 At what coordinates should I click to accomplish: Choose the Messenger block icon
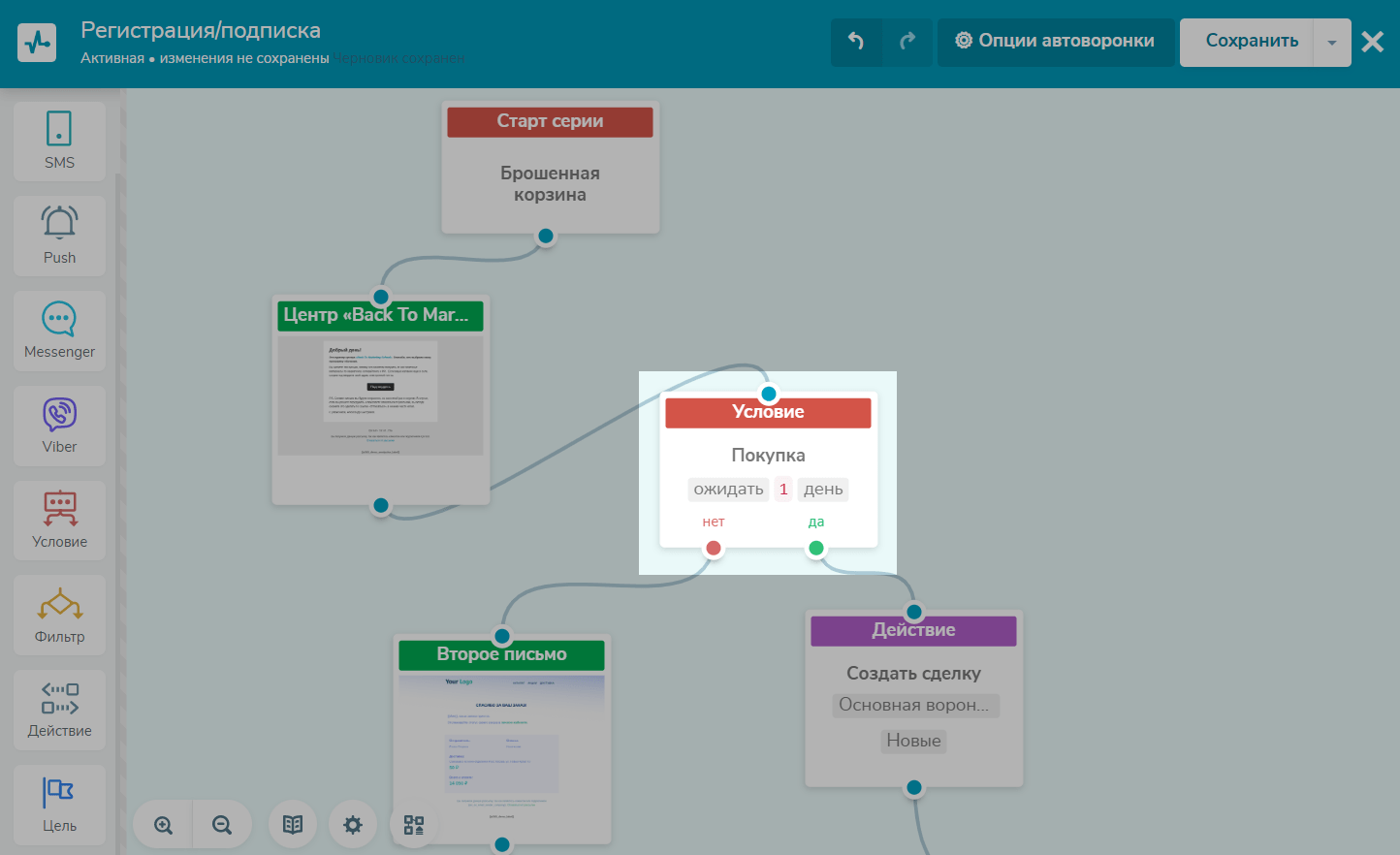tap(59, 331)
